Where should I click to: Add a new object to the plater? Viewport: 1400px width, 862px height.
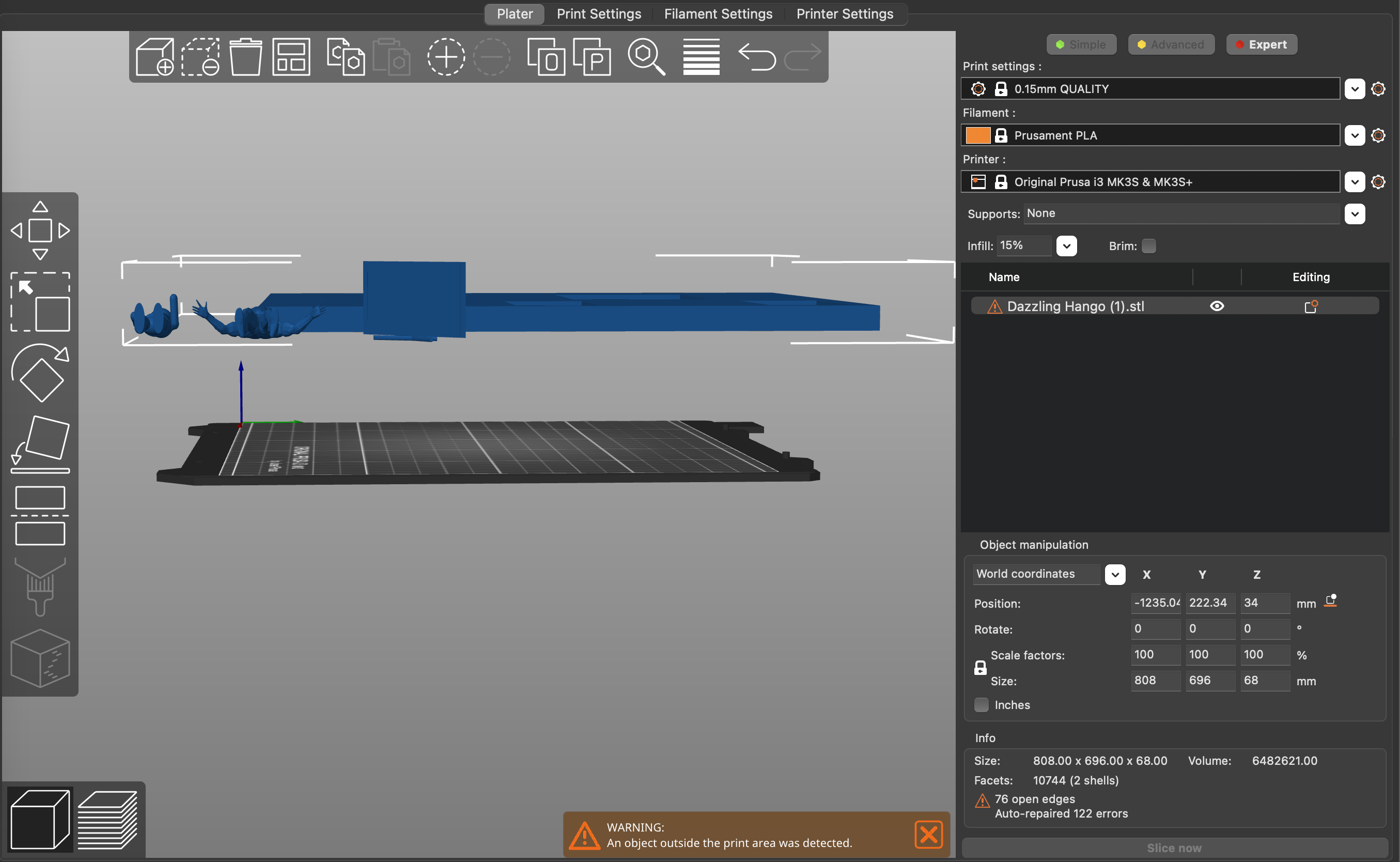click(x=154, y=56)
